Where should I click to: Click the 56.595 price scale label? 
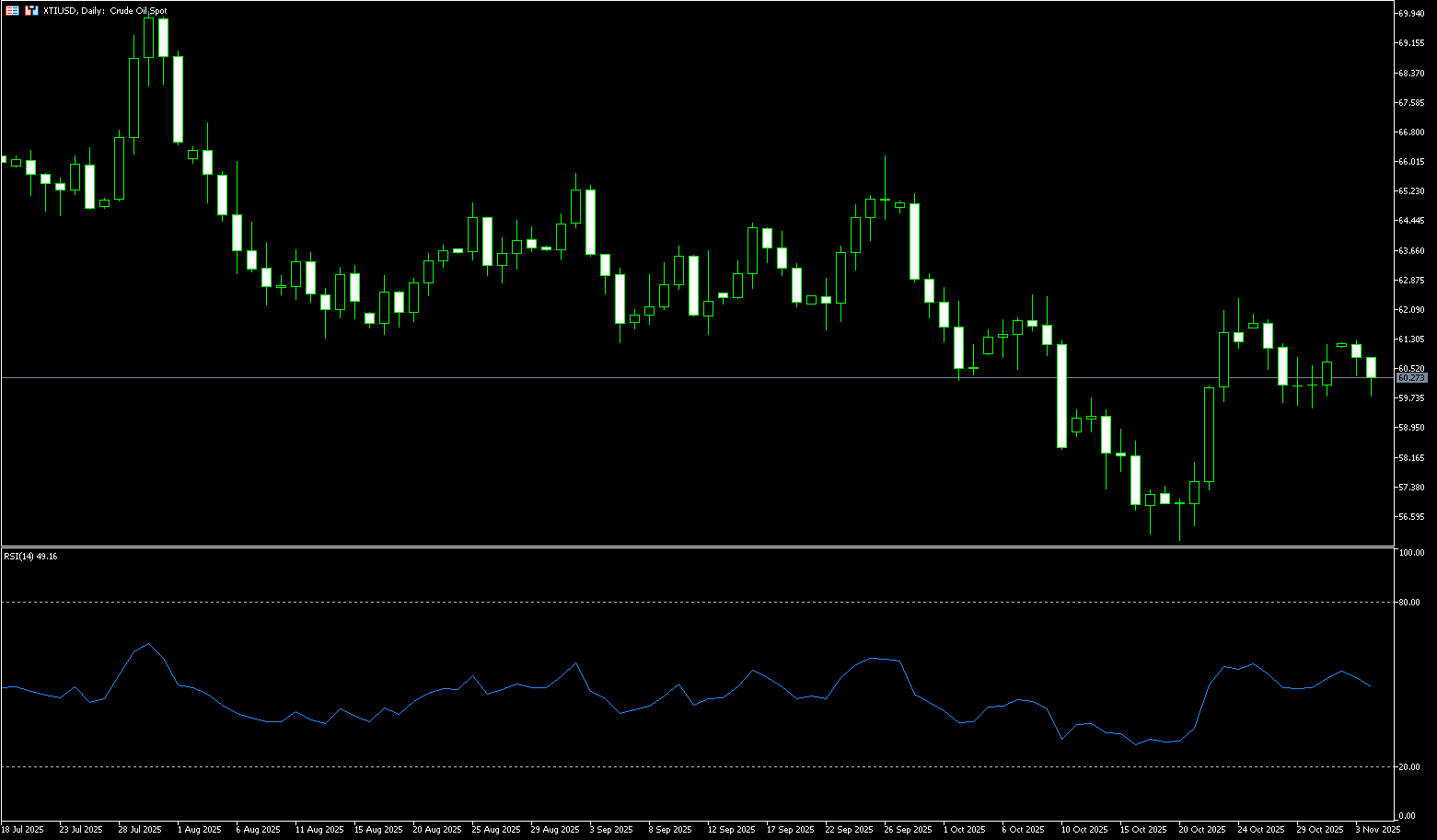1411,517
